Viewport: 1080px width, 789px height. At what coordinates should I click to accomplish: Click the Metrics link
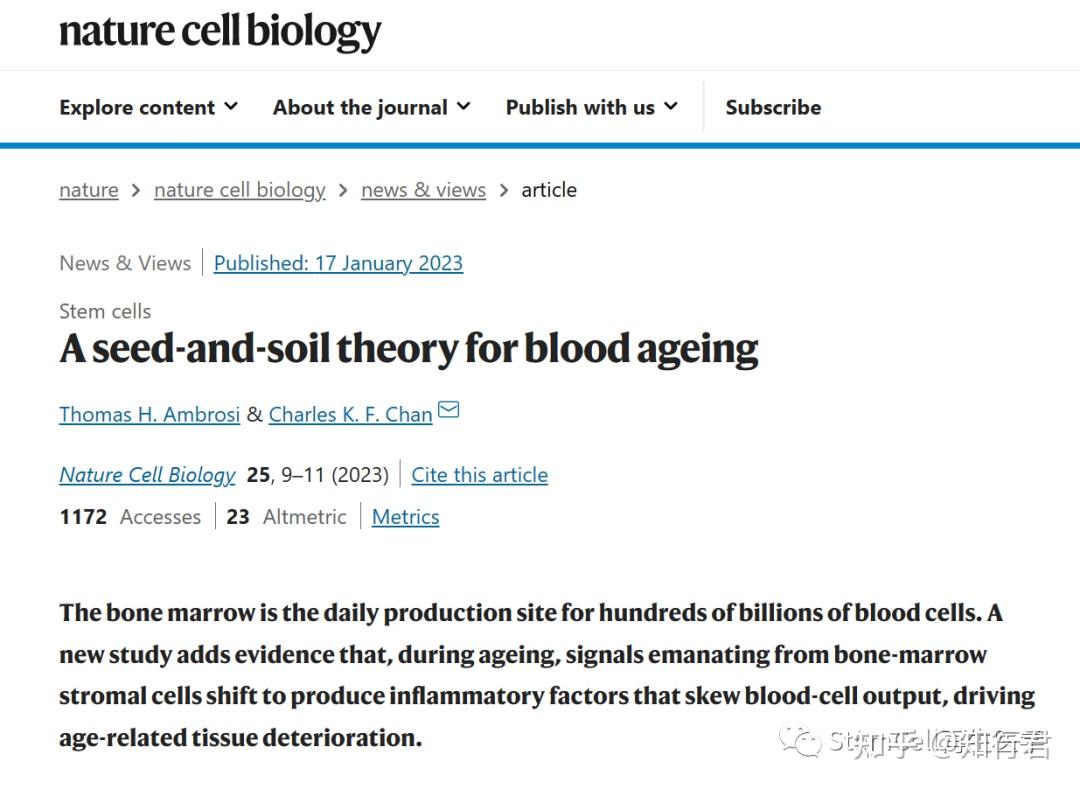coord(405,517)
